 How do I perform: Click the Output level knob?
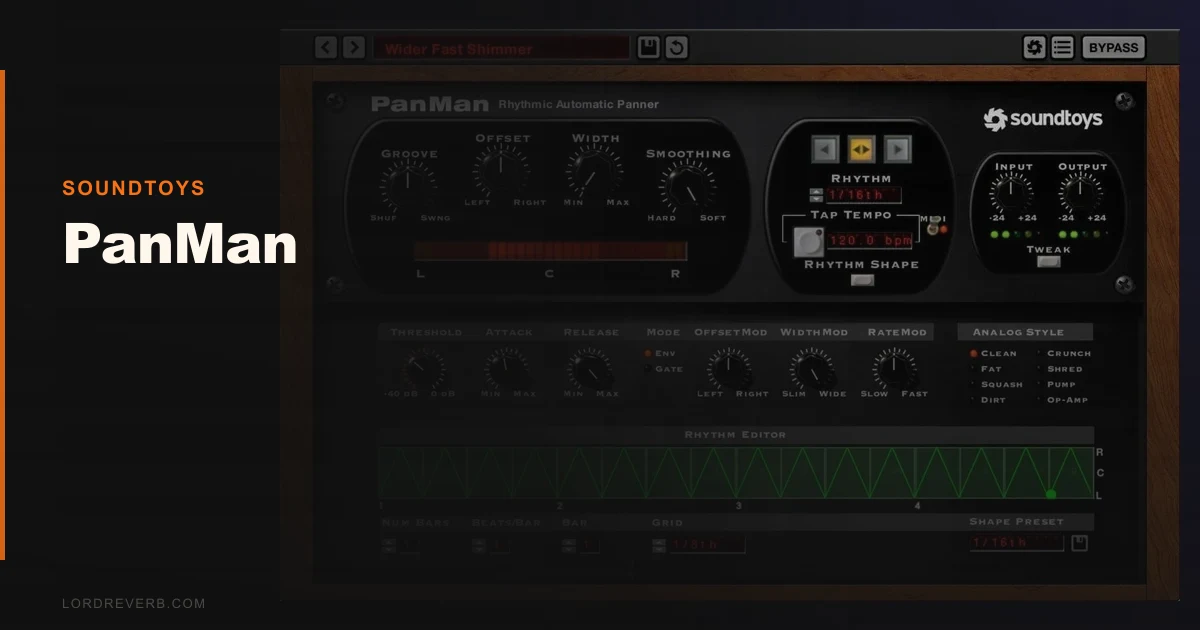pos(1082,191)
